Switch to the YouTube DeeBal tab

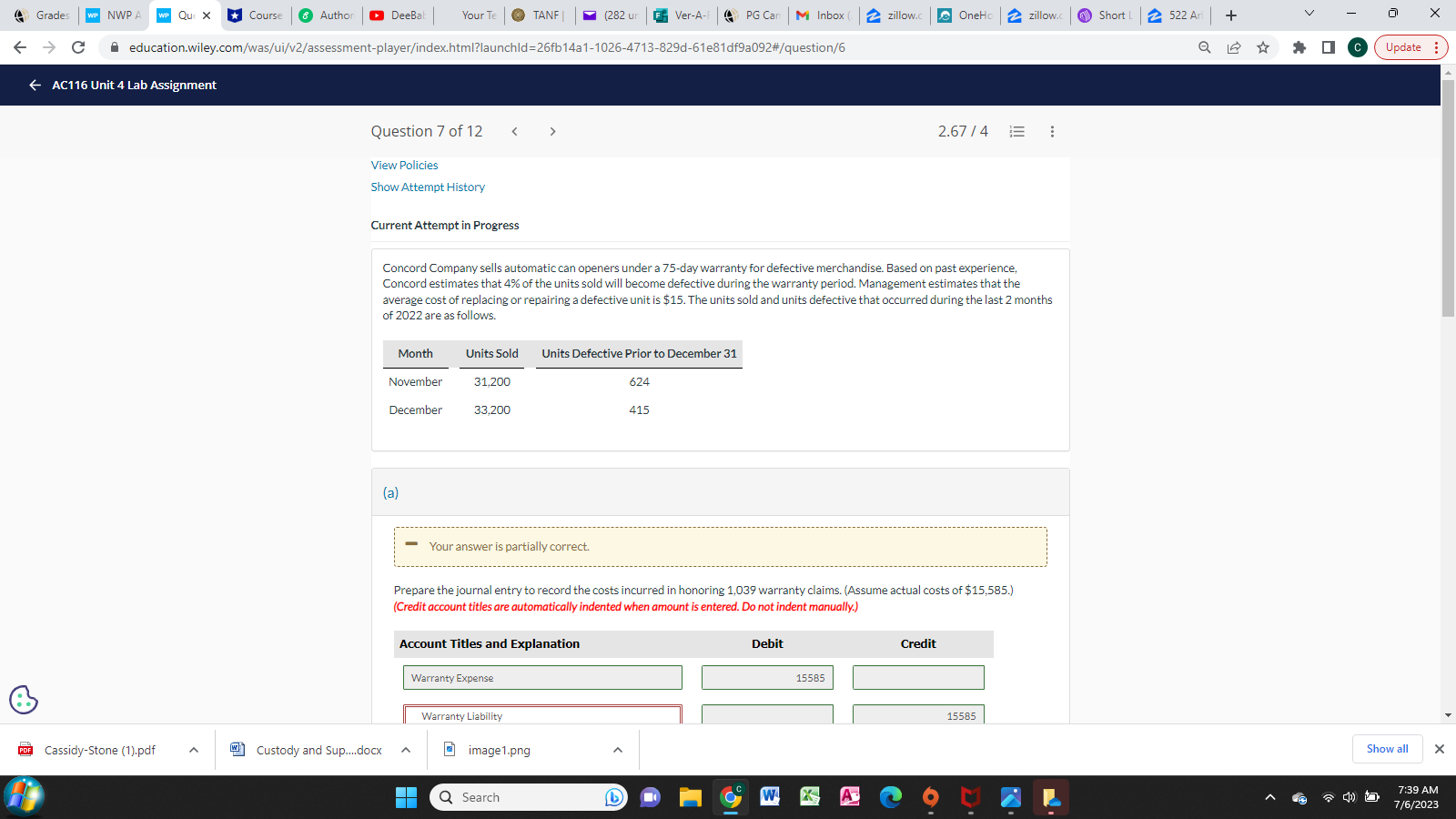pos(399,15)
